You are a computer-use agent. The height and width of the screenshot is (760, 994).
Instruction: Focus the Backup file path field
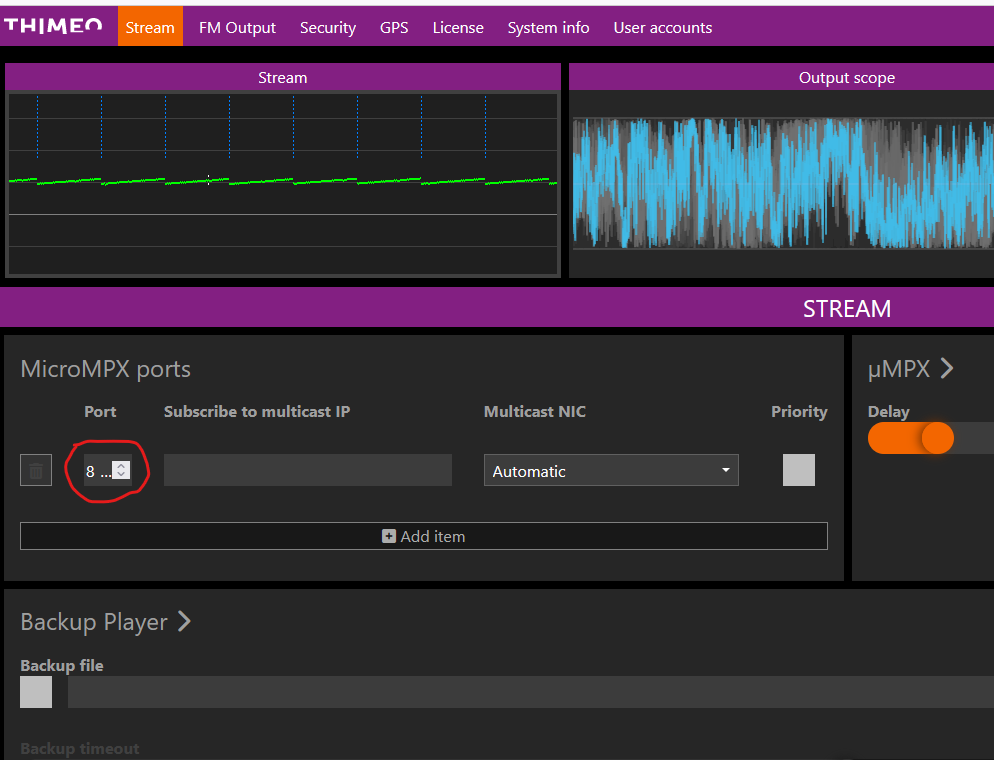[x=530, y=692]
